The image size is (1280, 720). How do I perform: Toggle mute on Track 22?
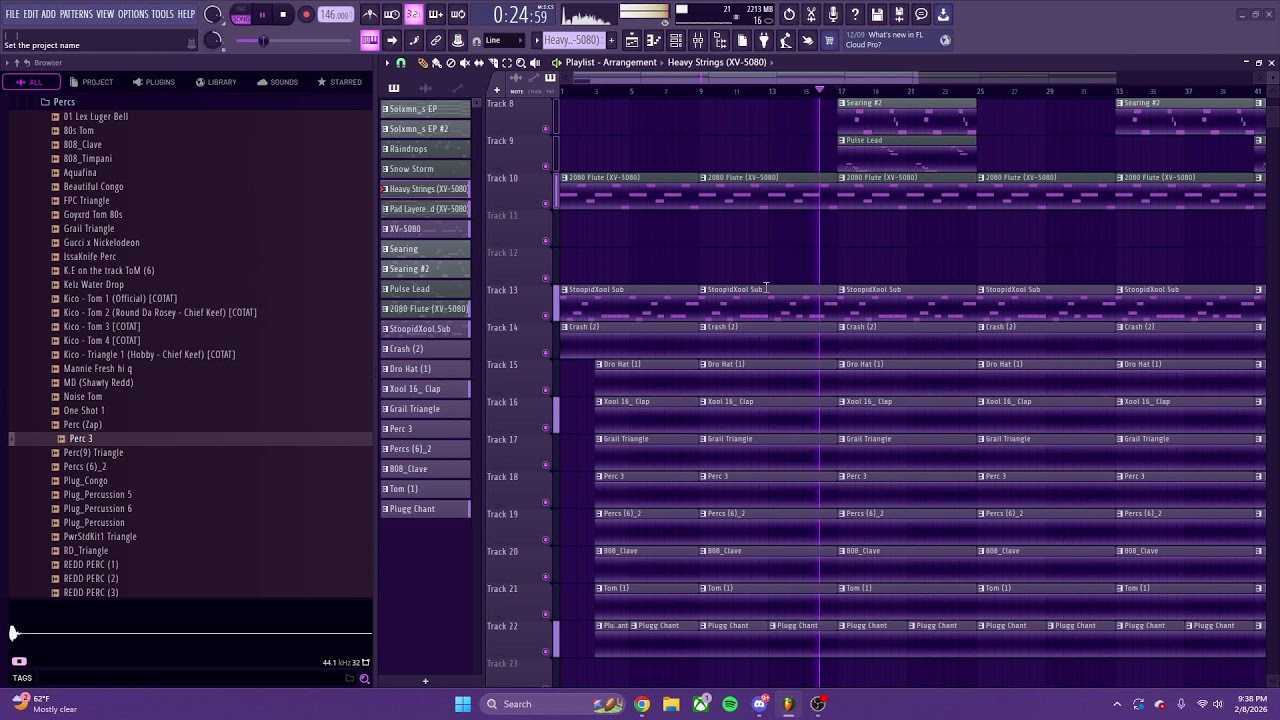(546, 651)
